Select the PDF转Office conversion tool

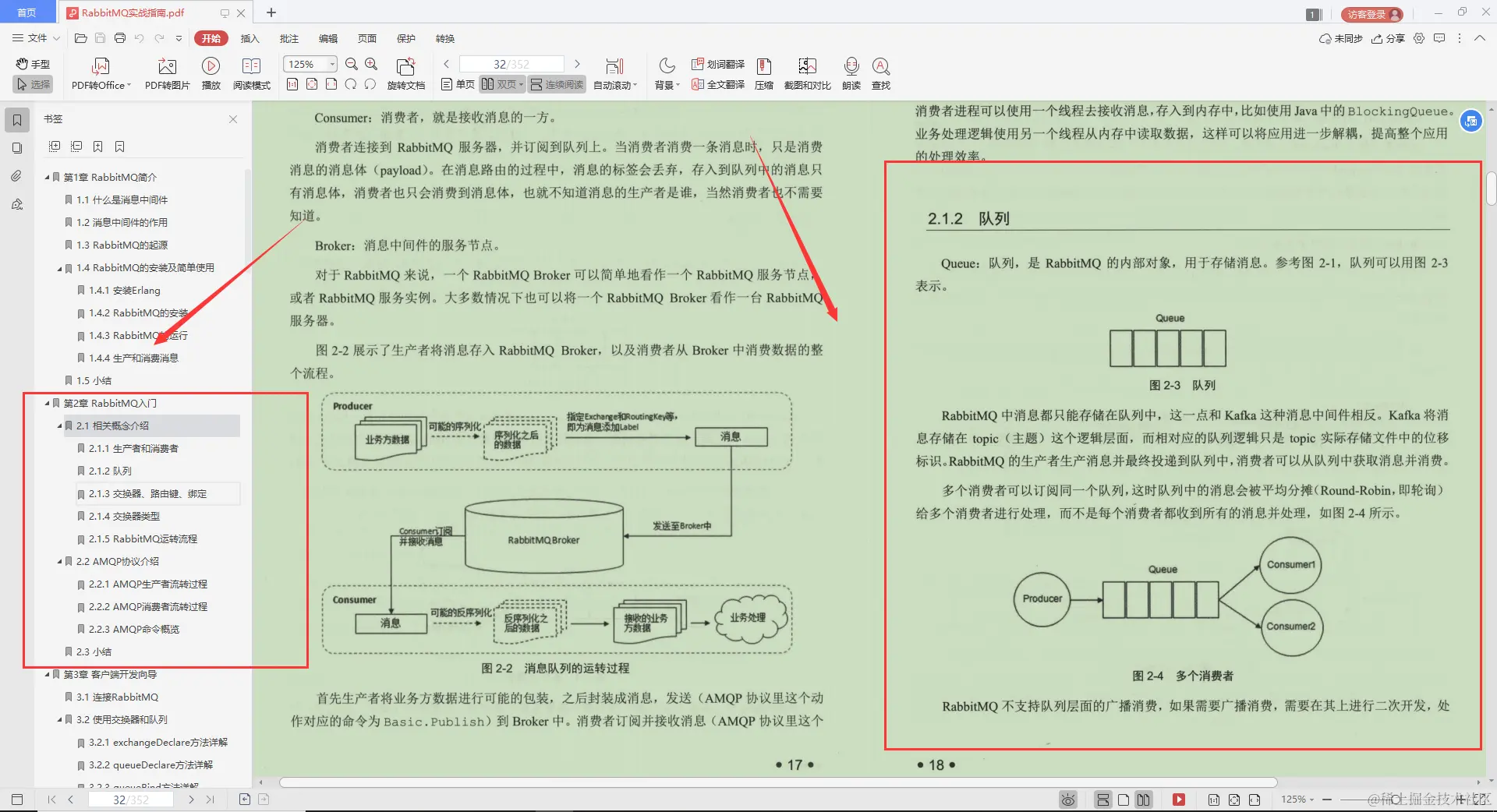pyautogui.click(x=100, y=72)
